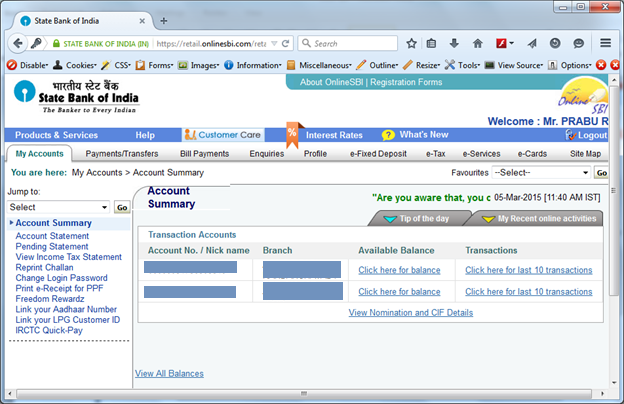Expand the Tip of the day tab
624x404 pixels.
pyautogui.click(x=418, y=219)
